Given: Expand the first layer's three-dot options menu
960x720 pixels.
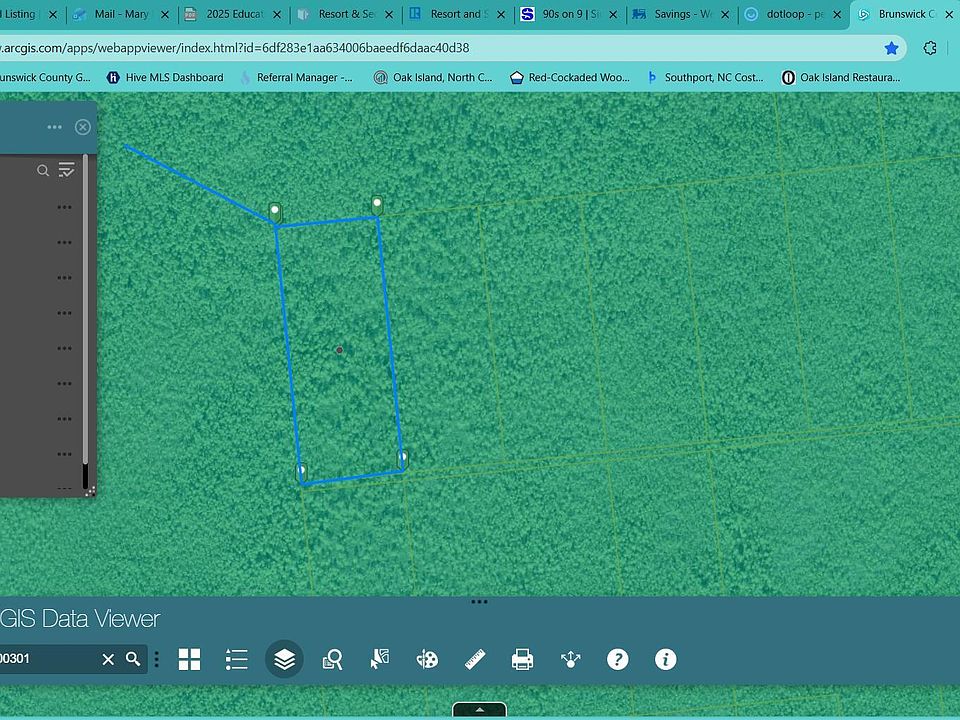Looking at the screenshot, I should click(65, 207).
